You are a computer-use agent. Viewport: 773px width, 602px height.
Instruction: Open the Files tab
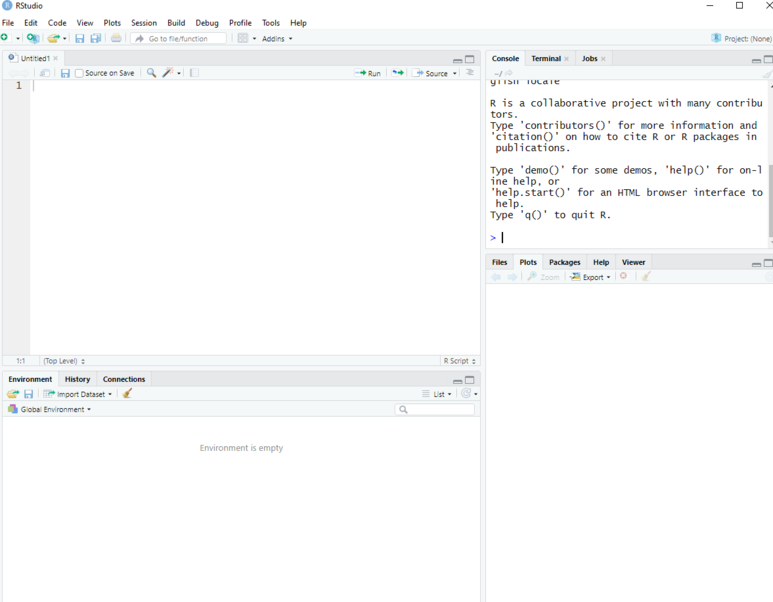[x=499, y=262]
